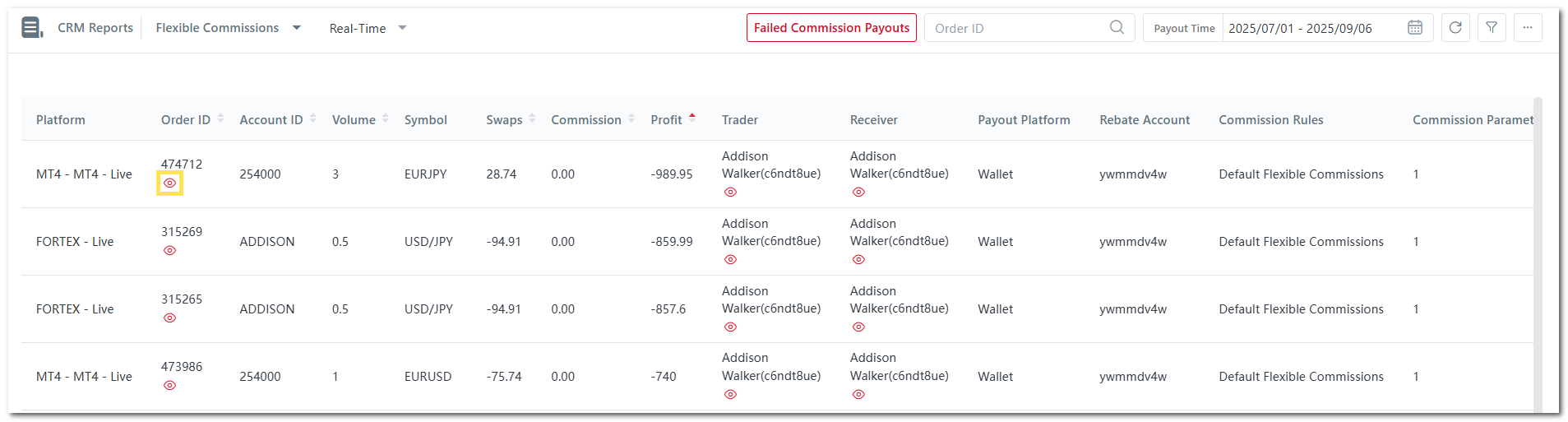Refresh the commission report table
This screenshot has height=422, width=1568.
(x=1455, y=28)
